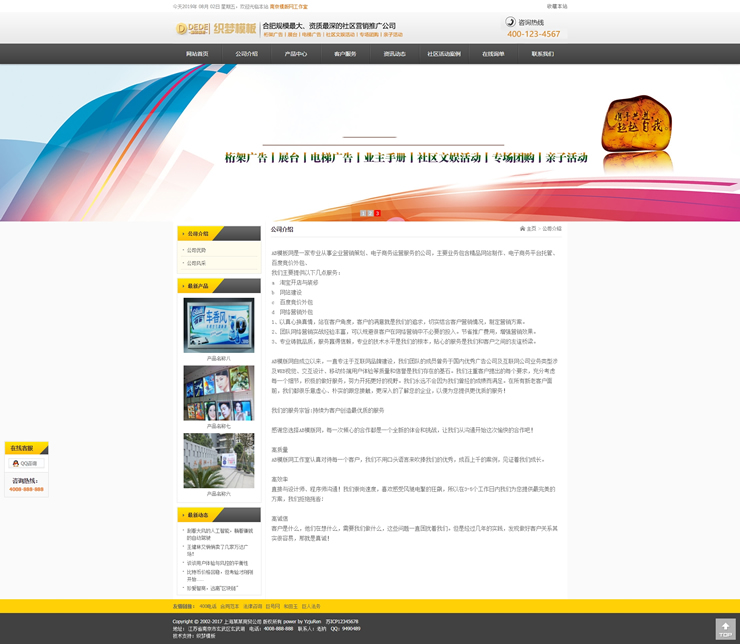The image size is (740, 644).
Task: Click the QQ penguin icon in sidebar widget
Action: 17,464
